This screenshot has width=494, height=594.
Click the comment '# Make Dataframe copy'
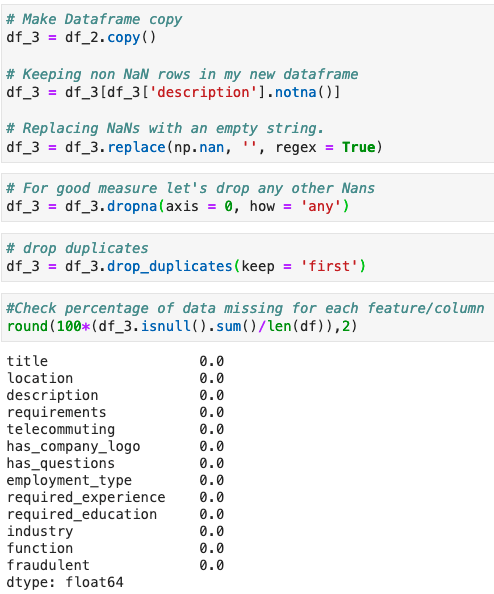coord(94,19)
